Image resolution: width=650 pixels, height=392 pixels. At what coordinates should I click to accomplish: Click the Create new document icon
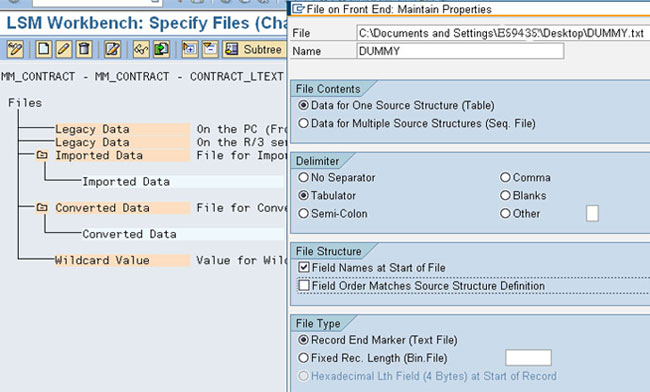44,49
